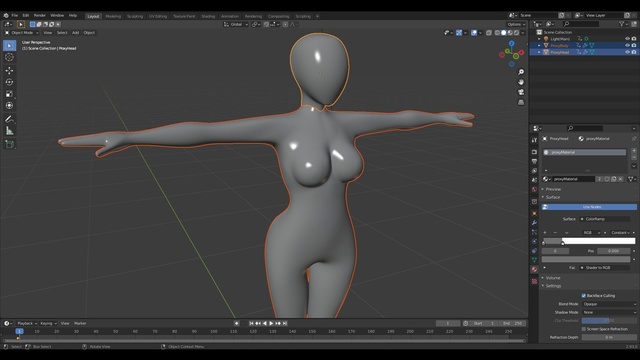The width and height of the screenshot is (640, 360).
Task: Click the color ramp Pos value field
Action: 613,251
